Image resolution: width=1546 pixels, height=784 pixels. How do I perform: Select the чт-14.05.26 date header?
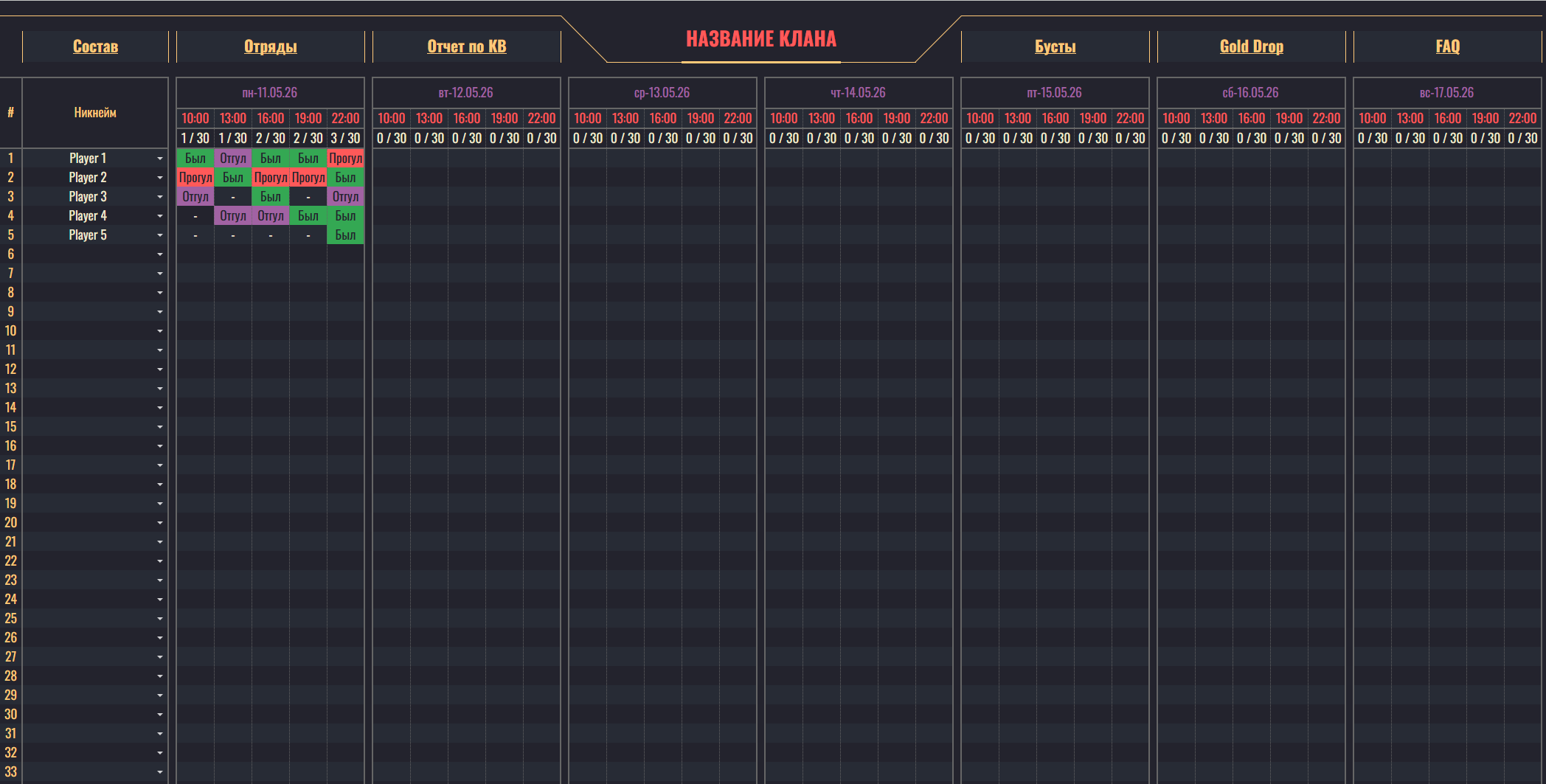tap(859, 93)
